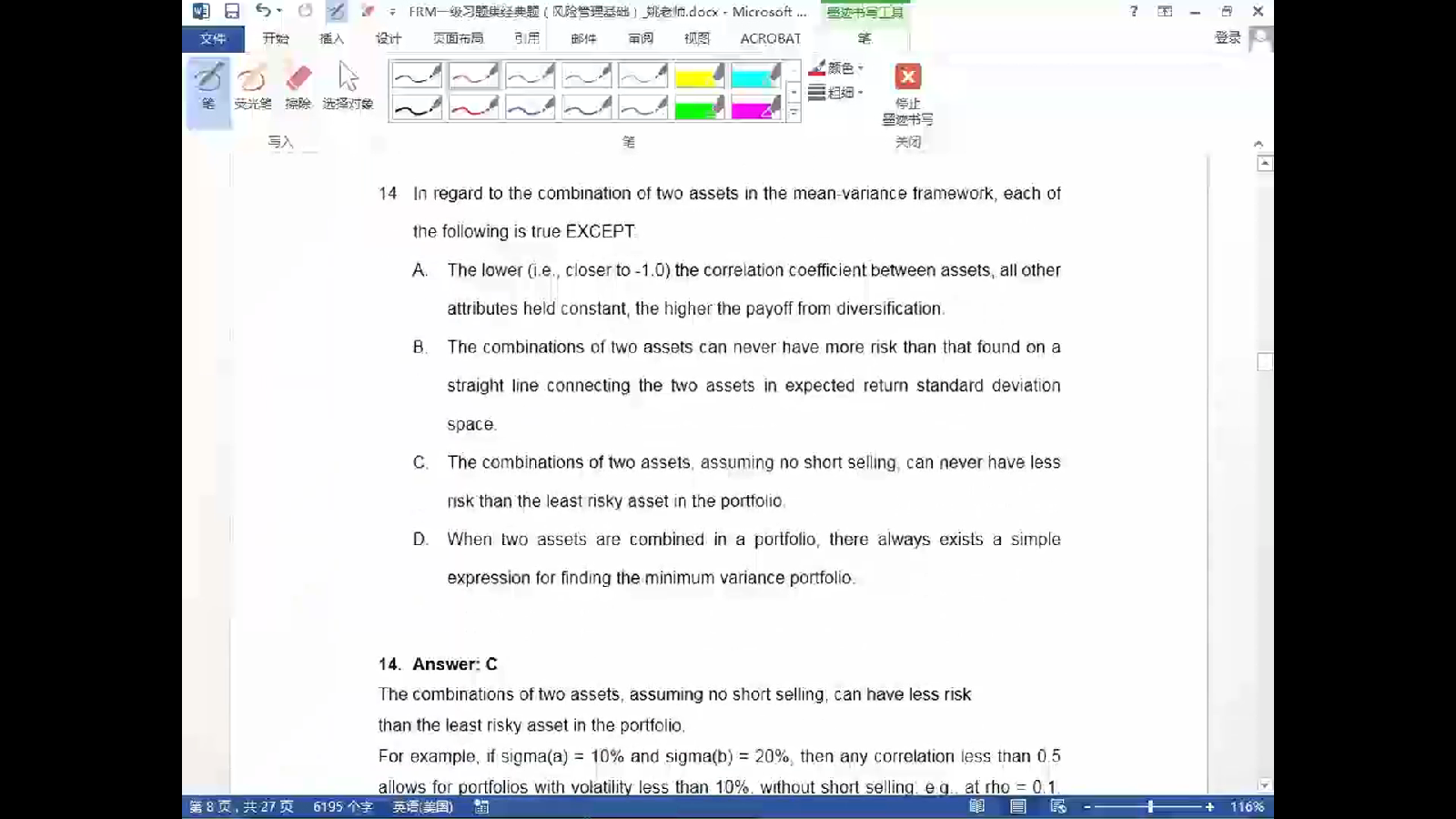The image size is (1456, 819).
Task: Click the user account avatar icon
Action: point(1261,38)
